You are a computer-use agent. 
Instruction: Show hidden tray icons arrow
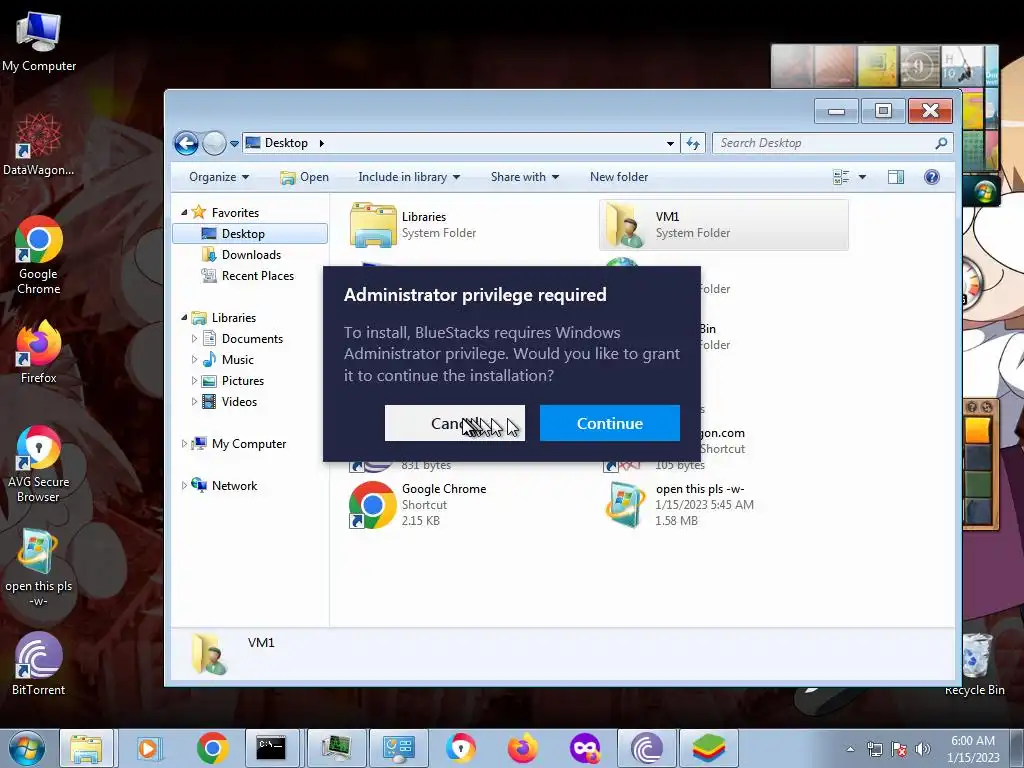pyautogui.click(x=850, y=749)
